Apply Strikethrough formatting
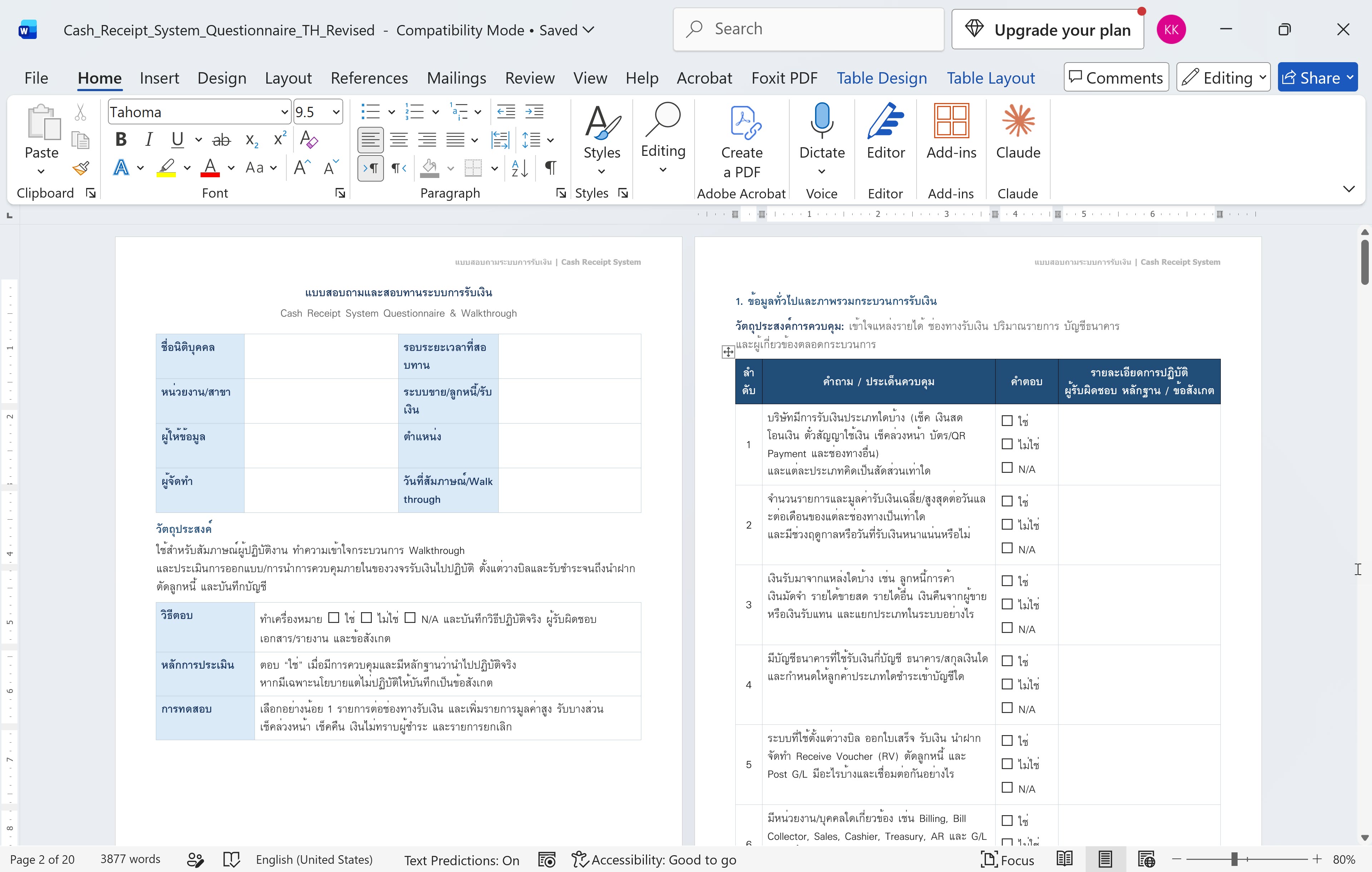 point(221,139)
